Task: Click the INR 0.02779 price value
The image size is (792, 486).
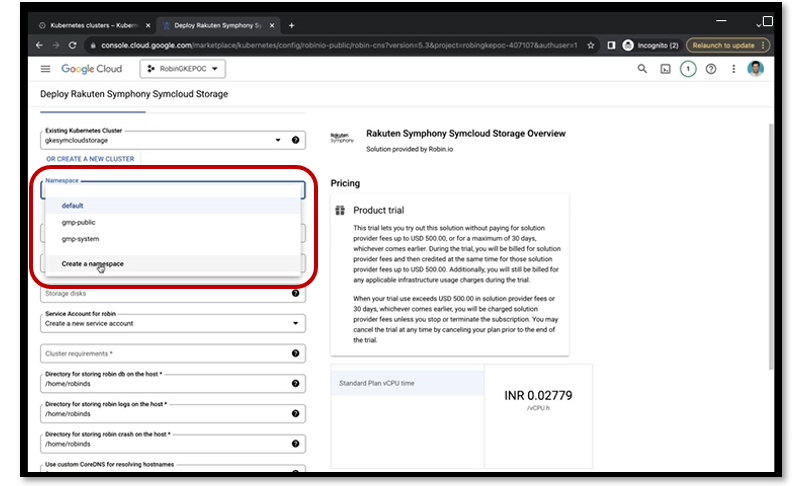Action: click(x=538, y=395)
